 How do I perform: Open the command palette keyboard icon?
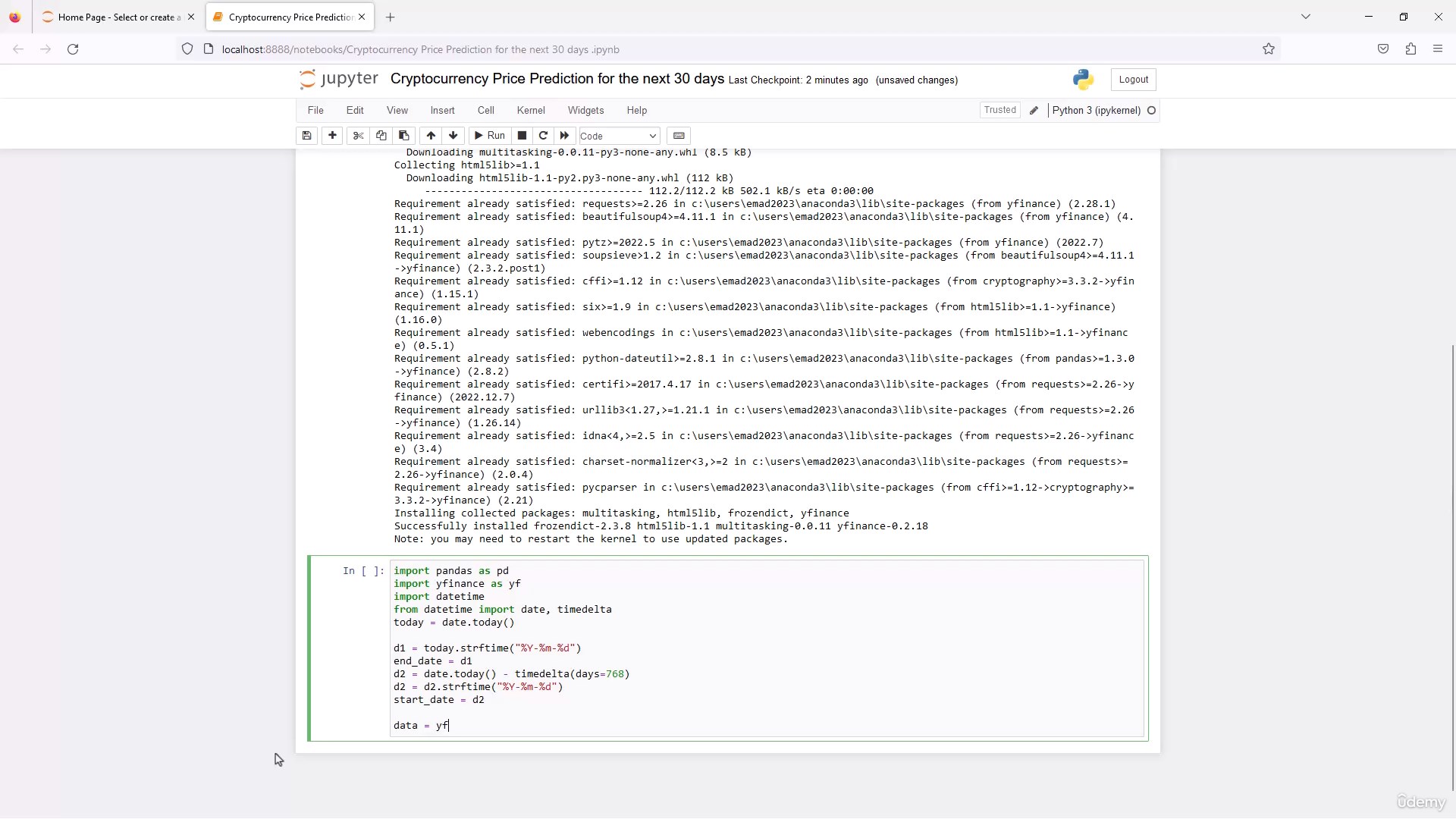679,136
